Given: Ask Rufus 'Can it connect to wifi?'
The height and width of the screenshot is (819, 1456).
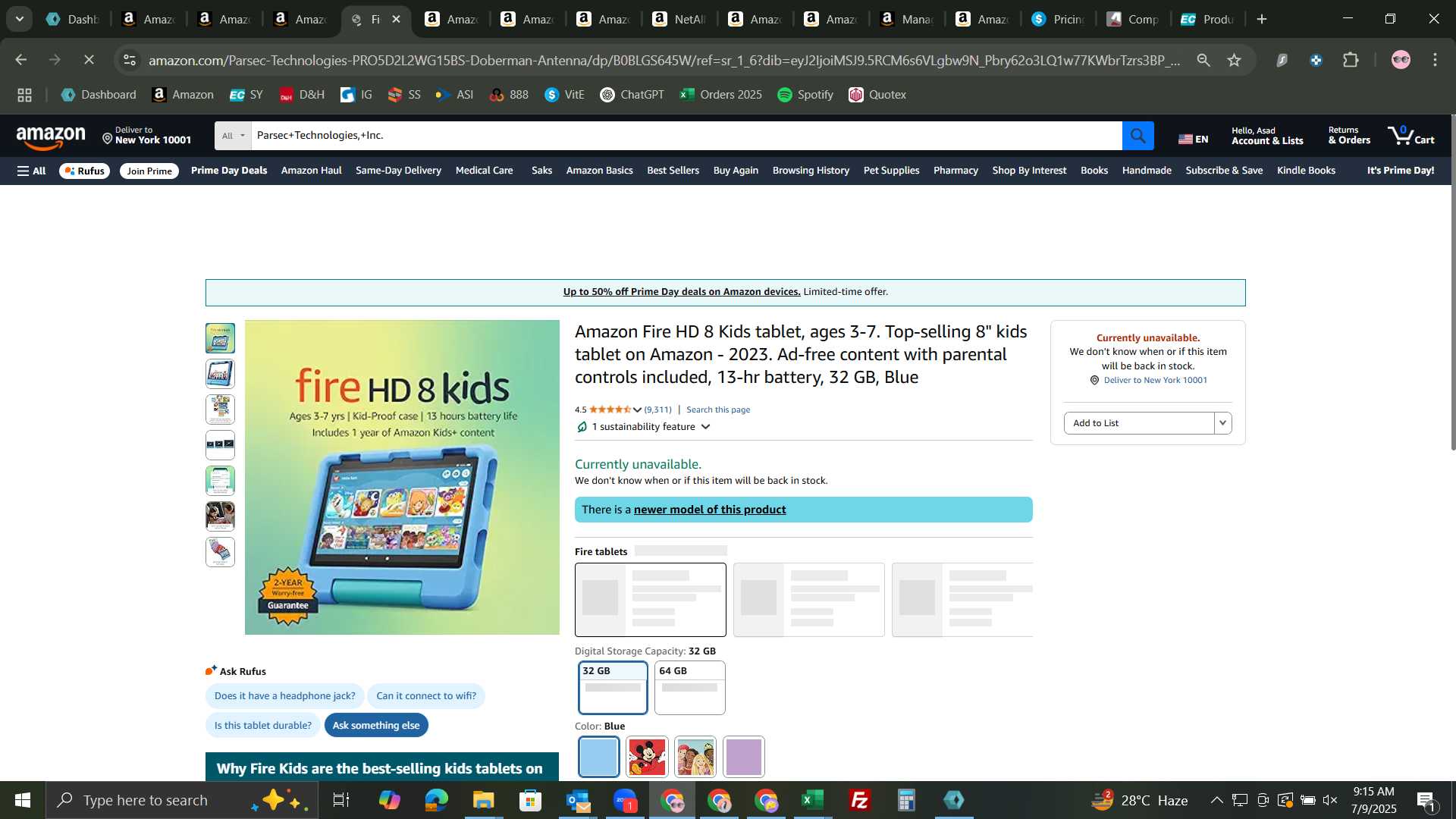Looking at the screenshot, I should 426,696.
